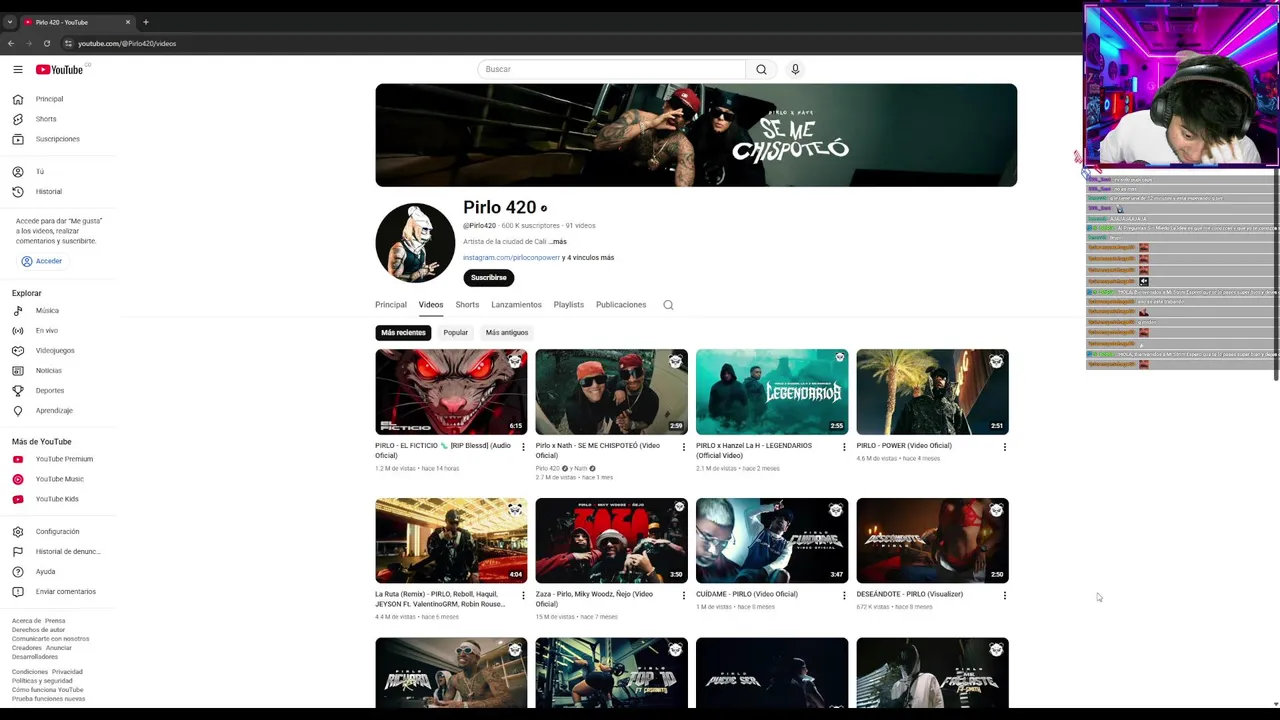Open the hamburger guide menu
This screenshot has height=720, width=1280.
tap(18, 69)
